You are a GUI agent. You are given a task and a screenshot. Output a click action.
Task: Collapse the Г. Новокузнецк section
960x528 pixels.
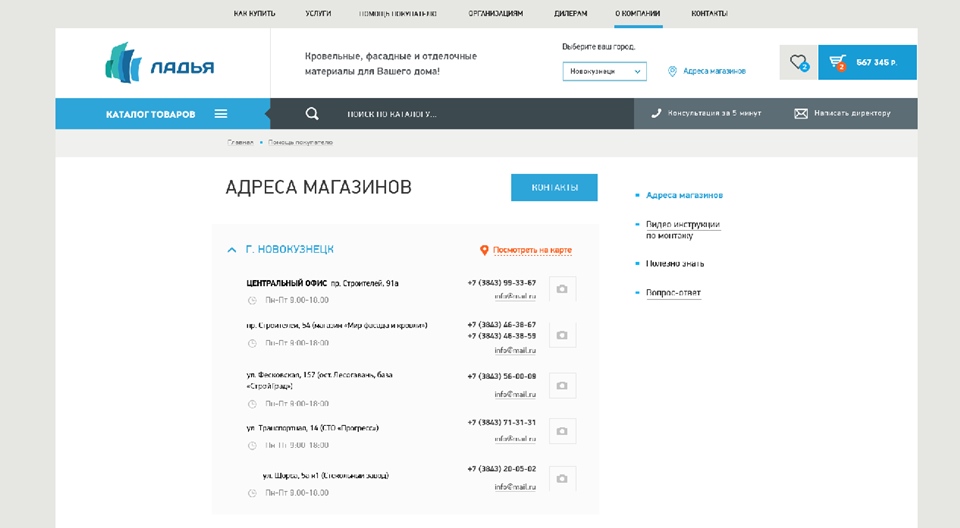[232, 250]
